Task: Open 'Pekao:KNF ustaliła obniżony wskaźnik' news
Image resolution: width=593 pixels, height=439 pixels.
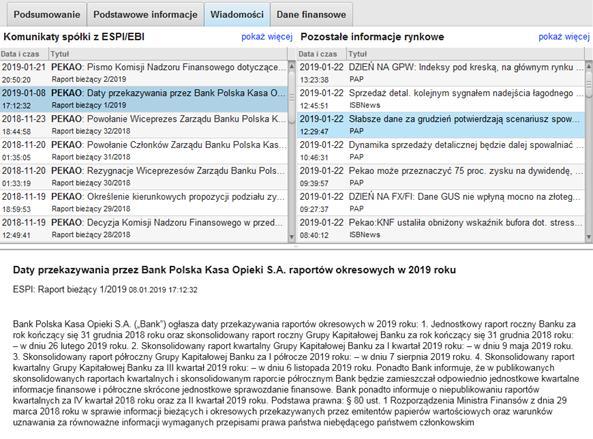Action: coord(441,228)
